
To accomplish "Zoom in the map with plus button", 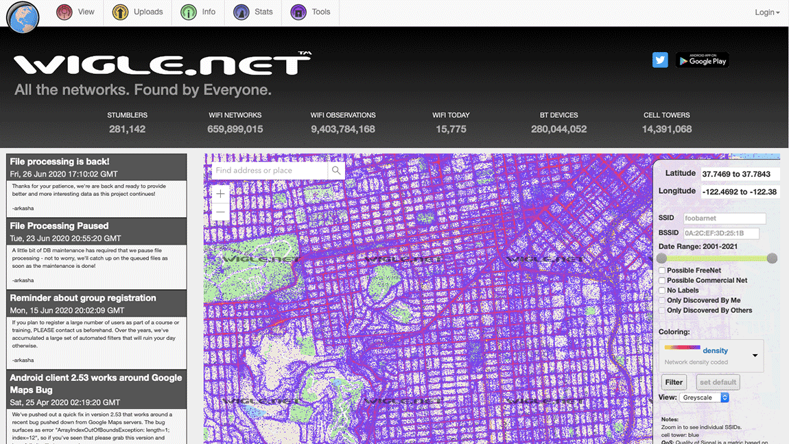I will (220, 194).
